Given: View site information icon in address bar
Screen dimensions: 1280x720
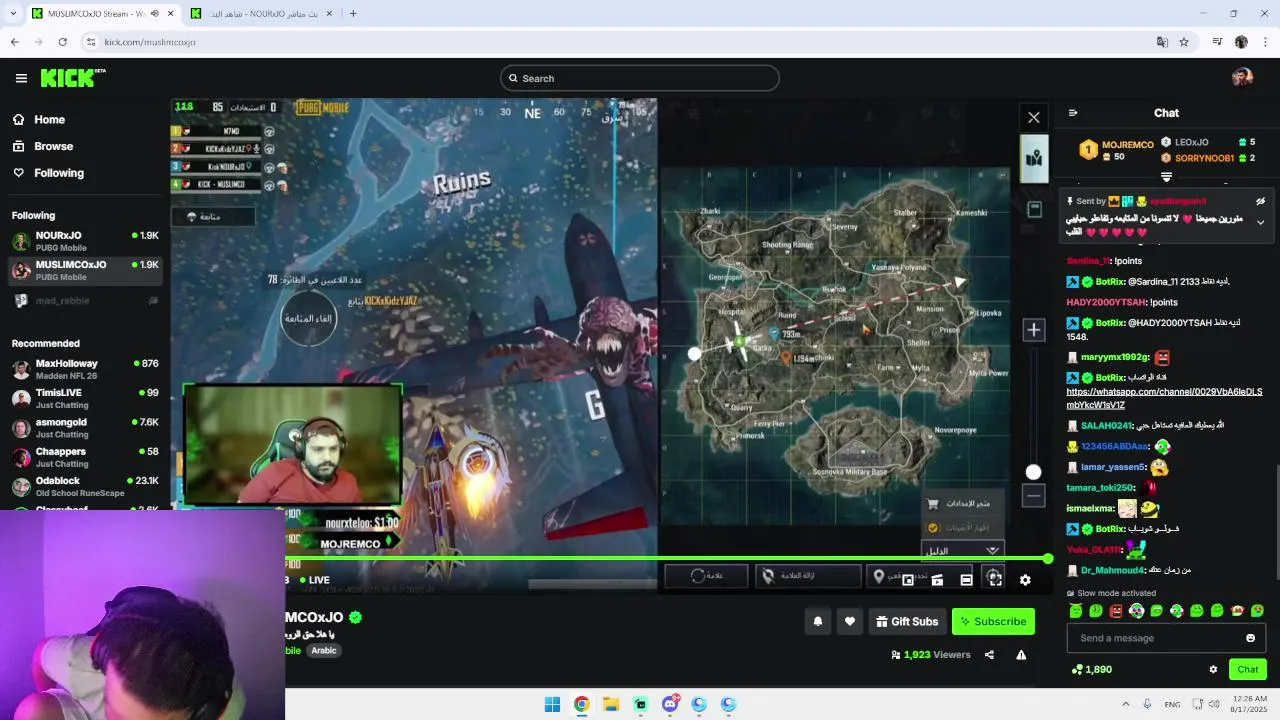Looking at the screenshot, I should coord(91,42).
